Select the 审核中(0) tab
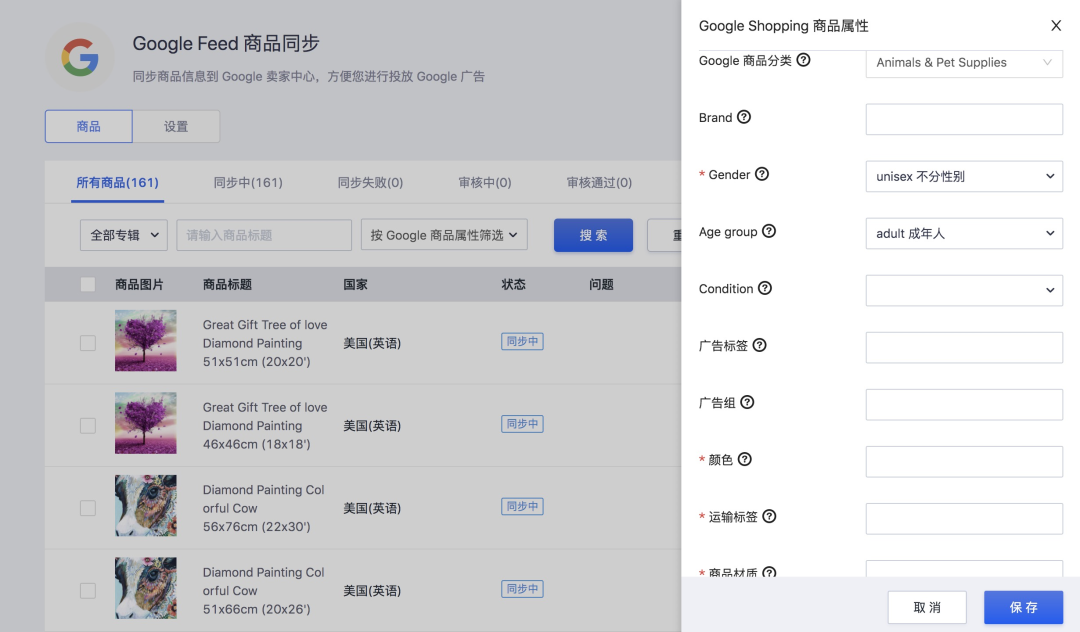 485,182
